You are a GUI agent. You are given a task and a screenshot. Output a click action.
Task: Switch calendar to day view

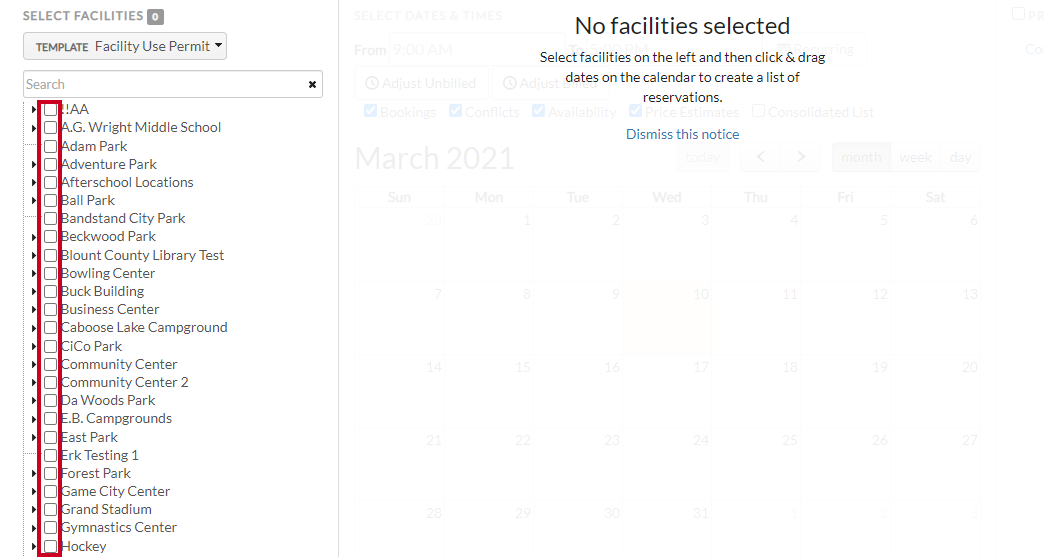tap(960, 158)
